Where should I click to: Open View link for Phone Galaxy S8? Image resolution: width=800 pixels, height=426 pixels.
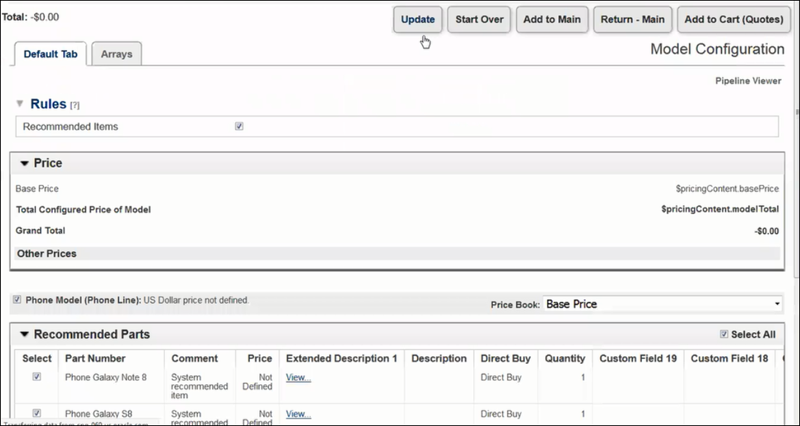click(x=298, y=413)
